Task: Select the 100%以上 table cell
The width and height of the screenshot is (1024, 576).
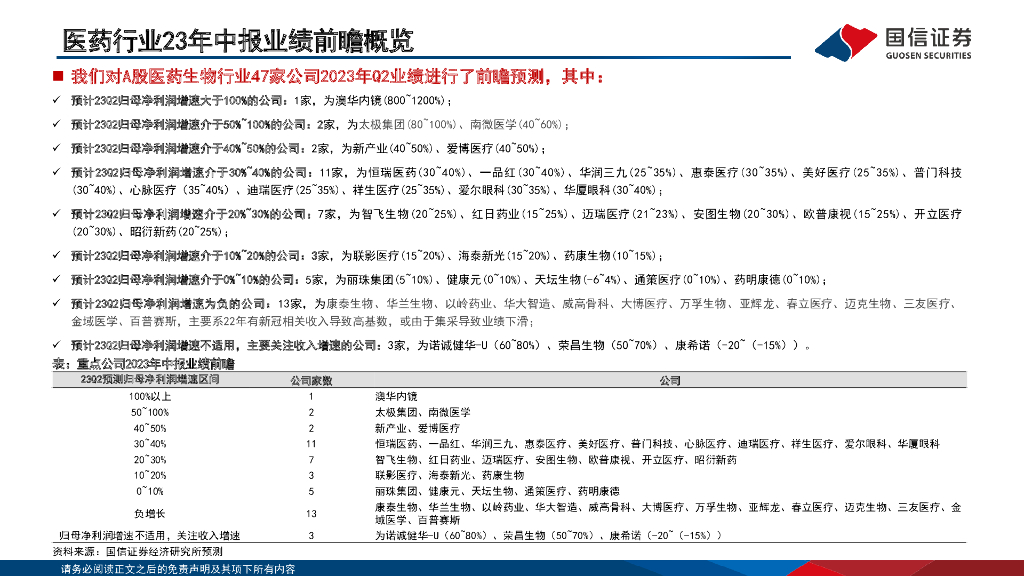Action: pyautogui.click(x=150, y=396)
